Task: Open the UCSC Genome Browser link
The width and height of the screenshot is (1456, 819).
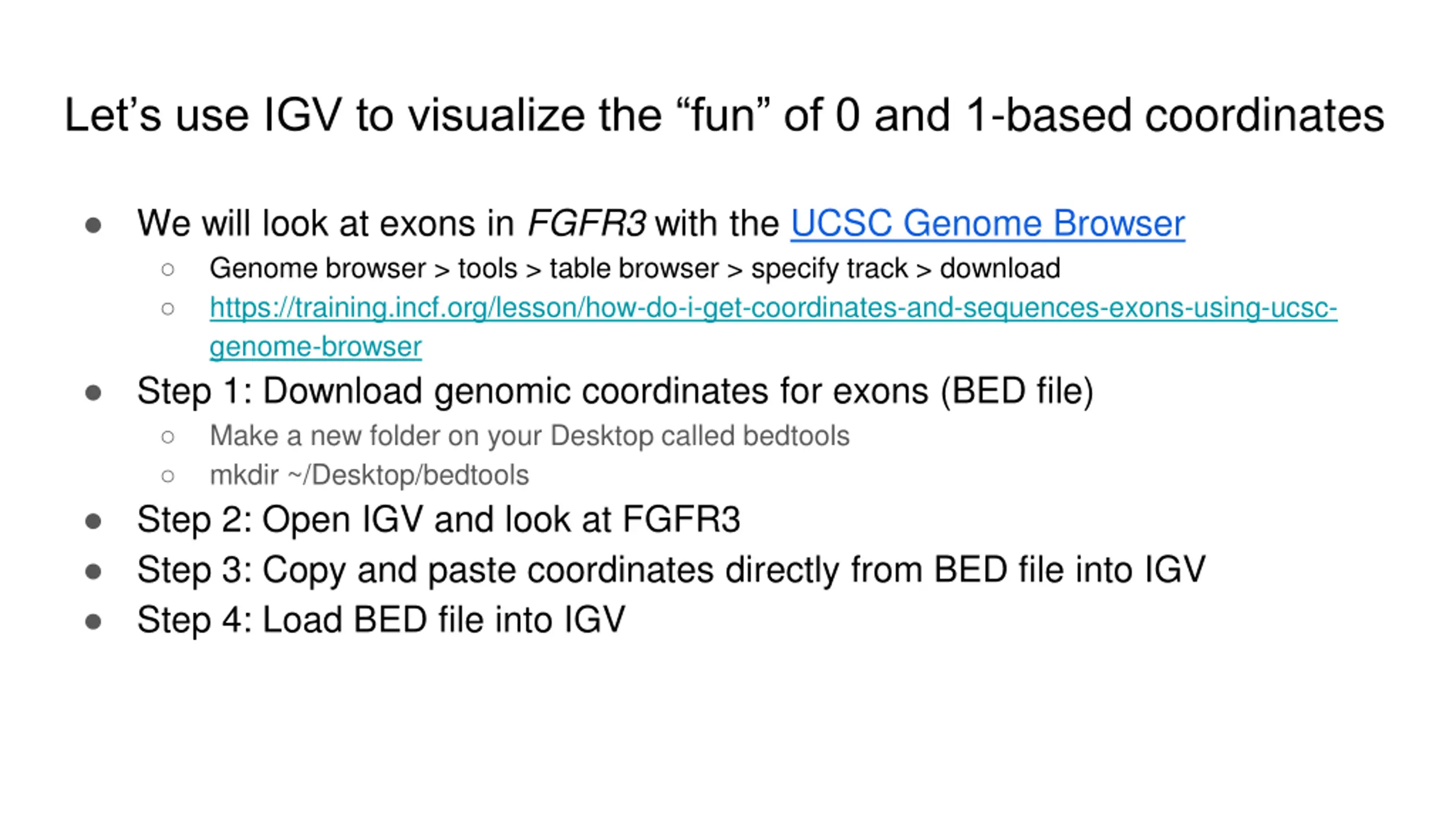Action: click(x=987, y=223)
